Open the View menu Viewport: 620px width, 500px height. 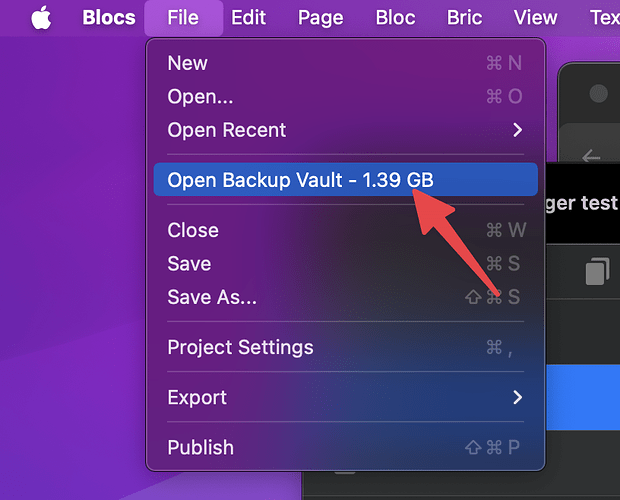[x=535, y=17]
